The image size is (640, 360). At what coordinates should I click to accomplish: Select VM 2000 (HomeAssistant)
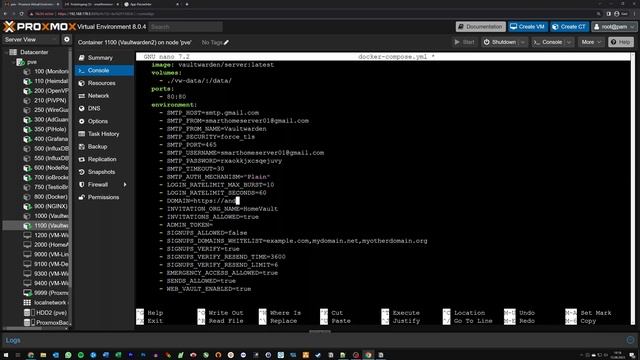pyautogui.click(x=51, y=245)
